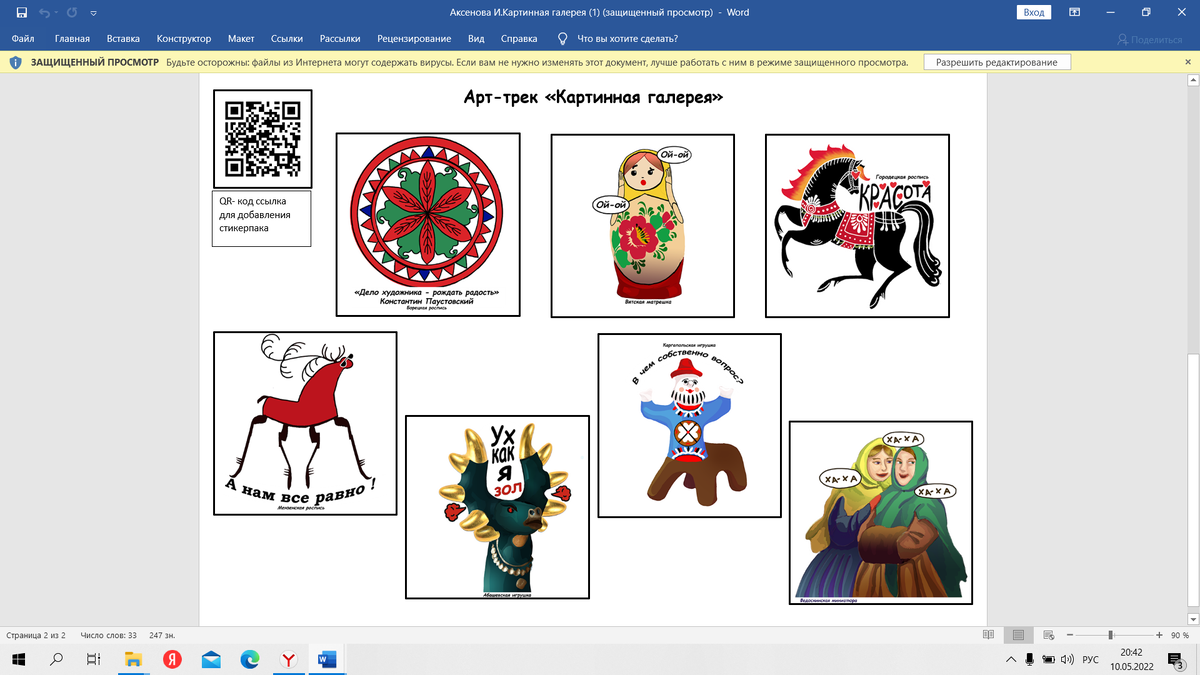This screenshot has width=1200, height=675.
Task: Switch to Web Layout view icon
Action: point(1049,635)
